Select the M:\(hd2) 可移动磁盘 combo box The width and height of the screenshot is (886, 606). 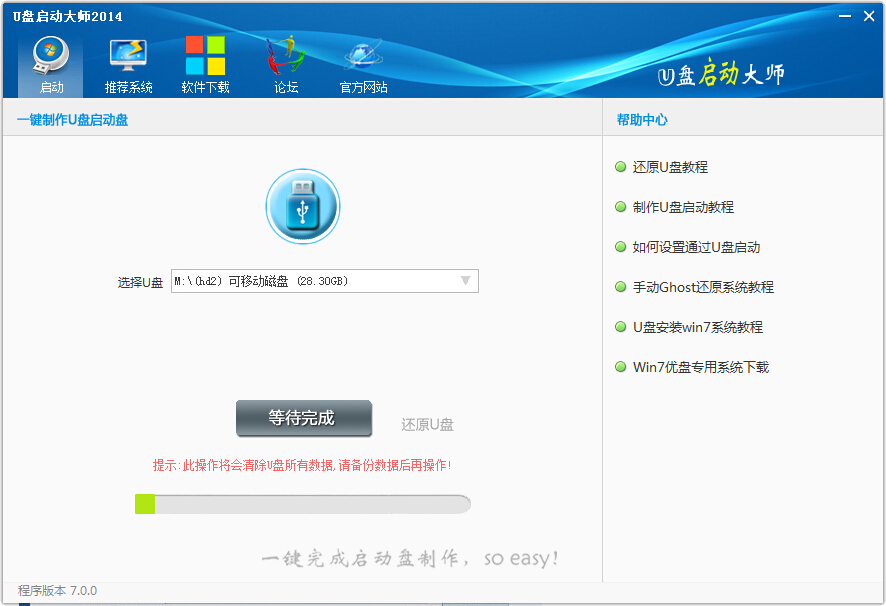click(x=325, y=281)
